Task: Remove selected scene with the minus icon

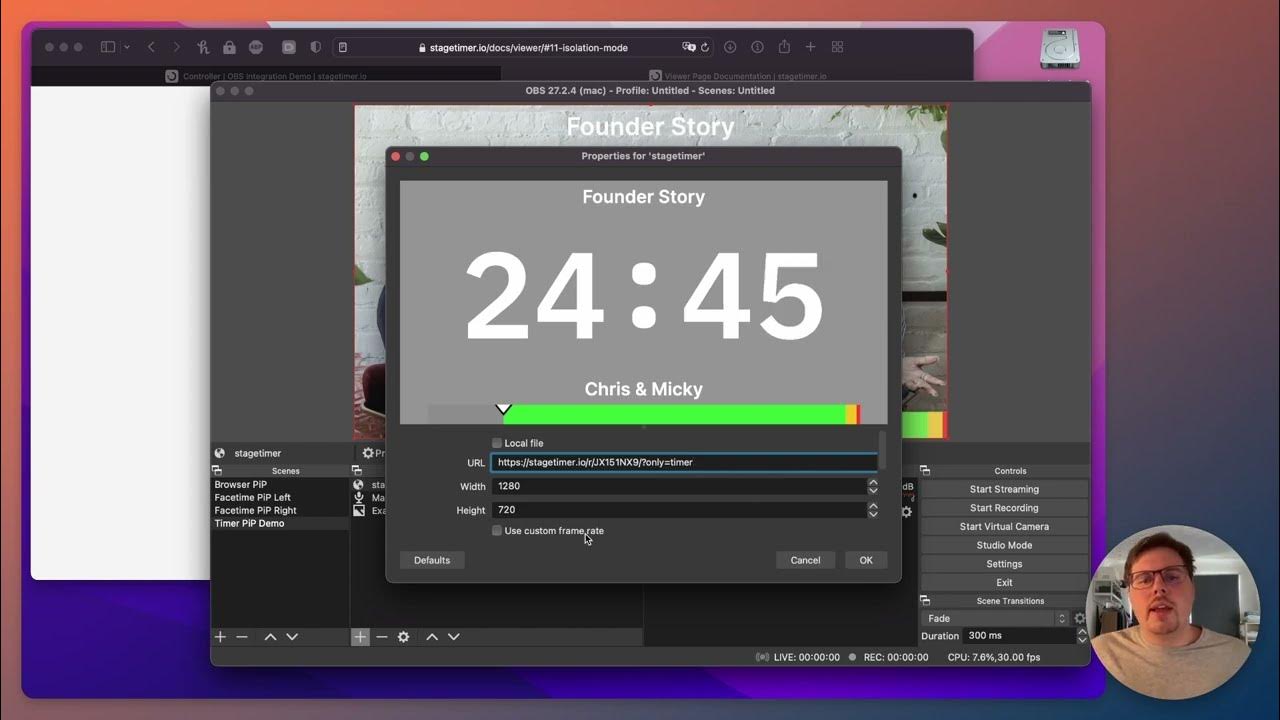Action: point(242,637)
